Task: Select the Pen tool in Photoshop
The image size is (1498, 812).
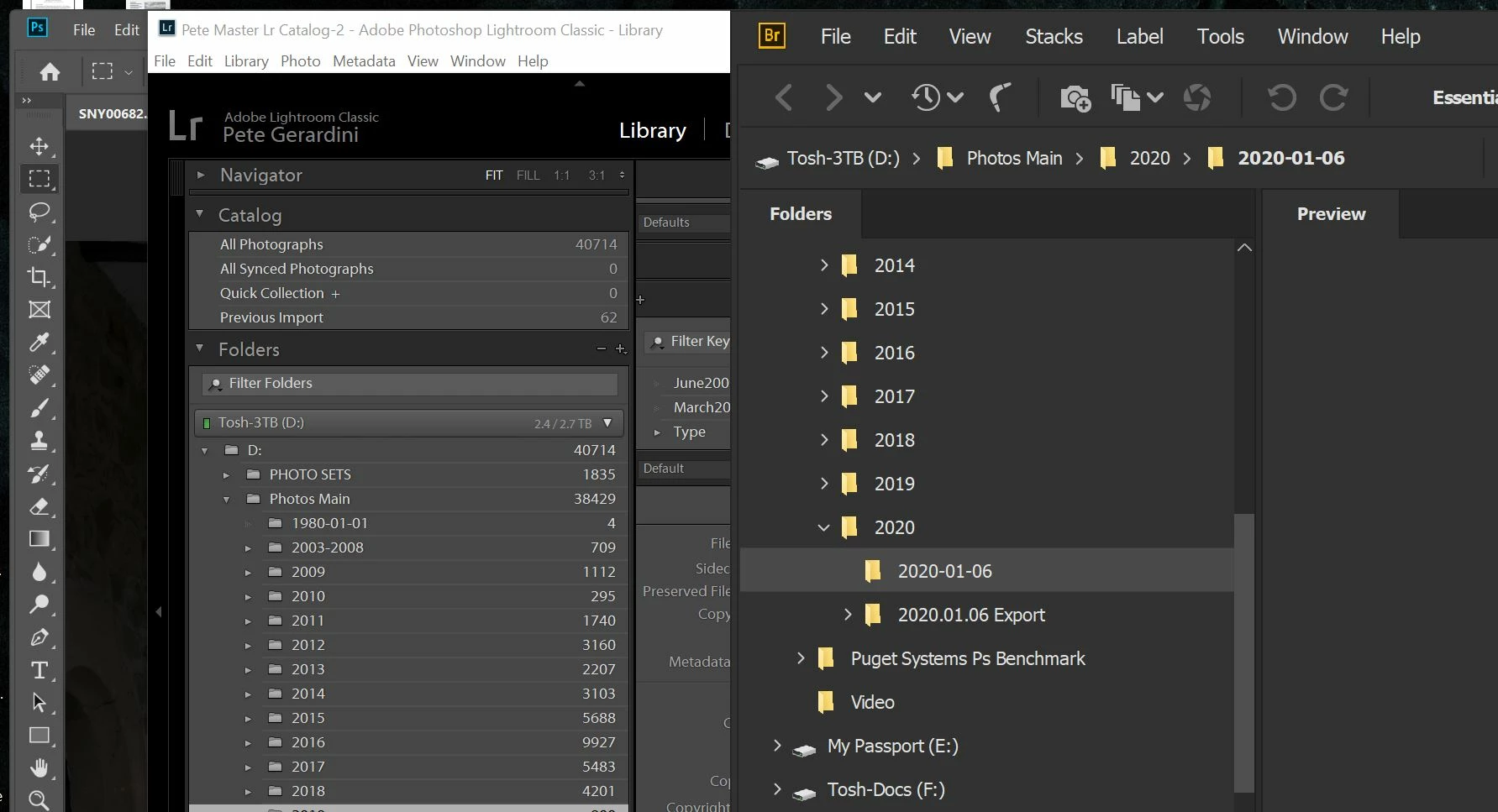Action: tap(39, 637)
